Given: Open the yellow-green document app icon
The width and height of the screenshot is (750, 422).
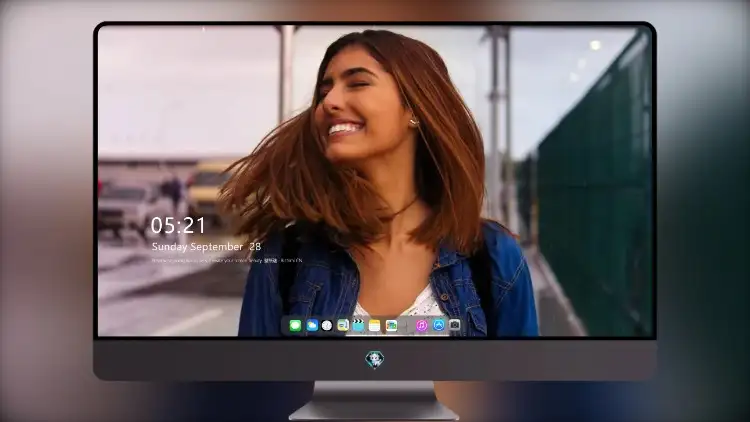Looking at the screenshot, I should [343, 326].
